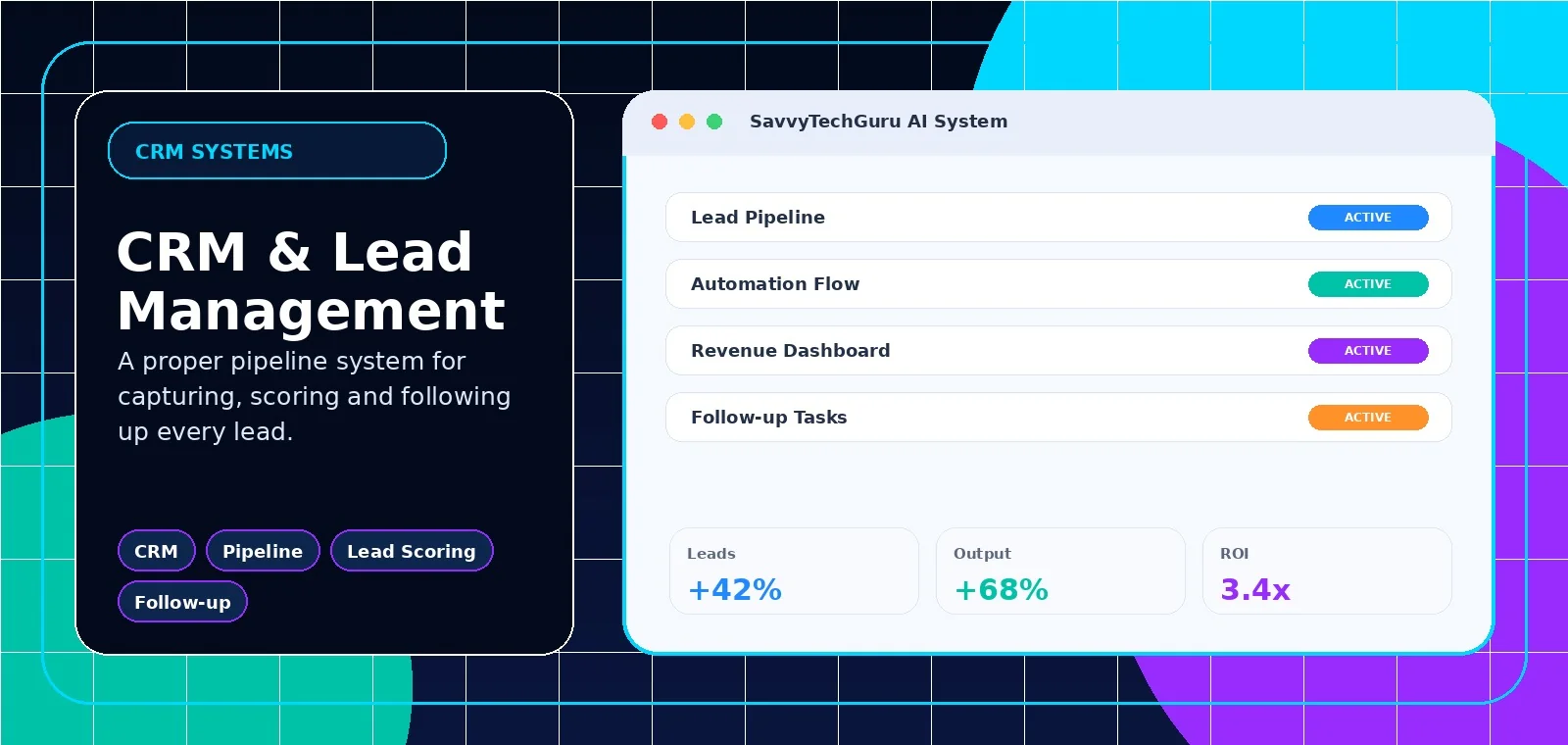Select the Follow-up tag pill
Viewport: 1568px width, 745px height.
click(182, 602)
